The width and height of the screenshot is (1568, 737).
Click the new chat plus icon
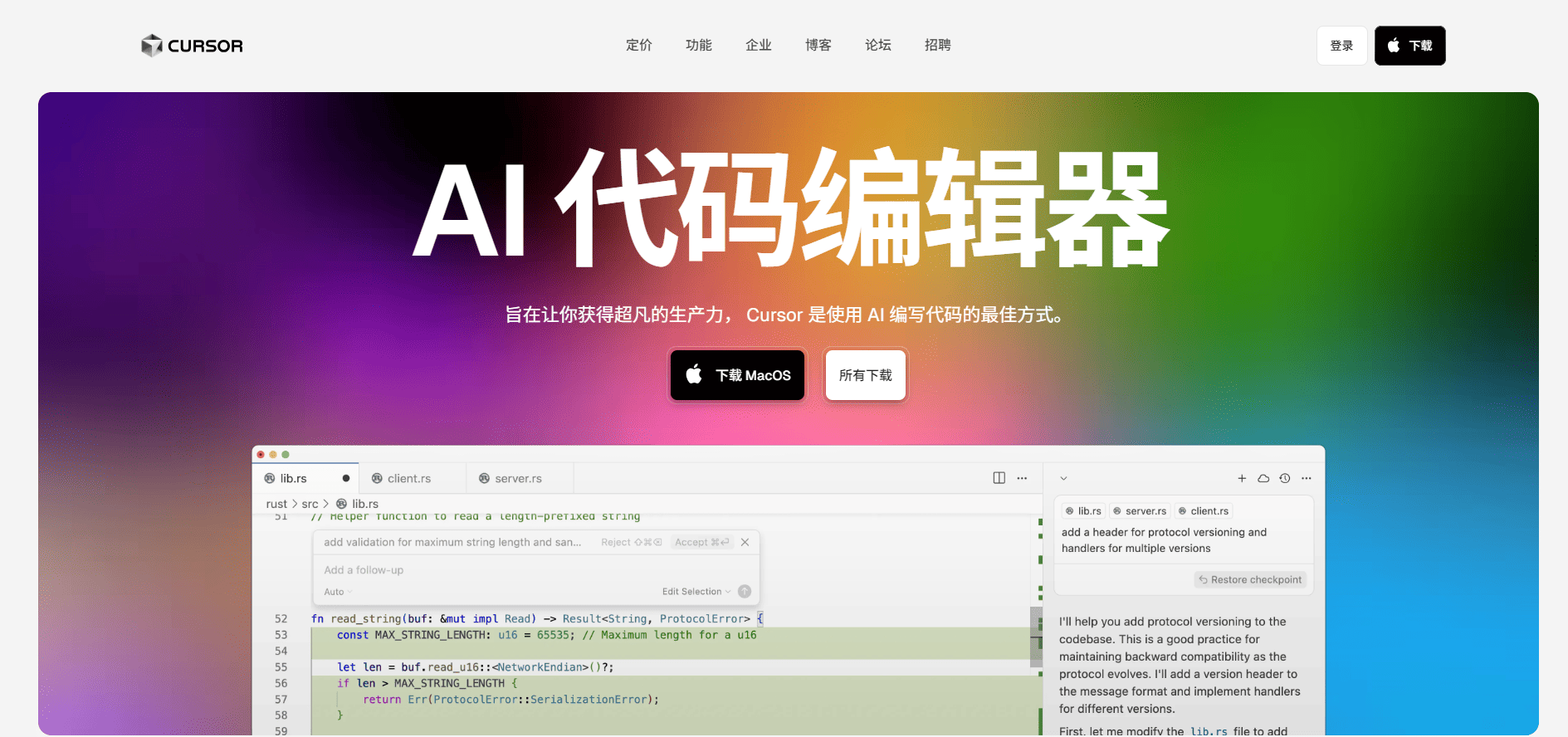(x=1242, y=478)
